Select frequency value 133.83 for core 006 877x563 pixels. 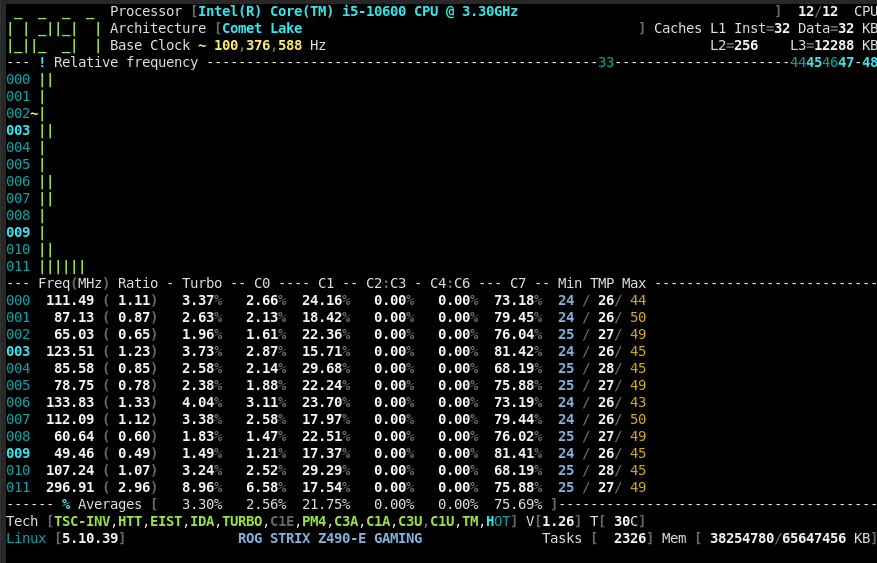[70, 402]
